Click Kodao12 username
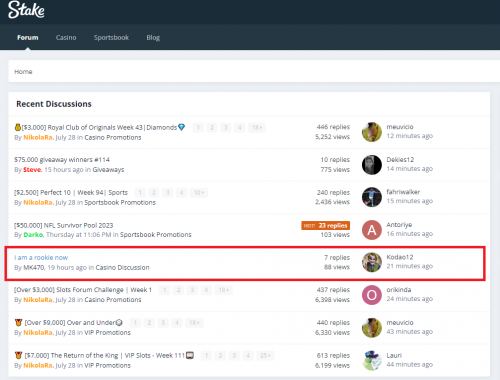The image size is (500, 380). pos(400,257)
